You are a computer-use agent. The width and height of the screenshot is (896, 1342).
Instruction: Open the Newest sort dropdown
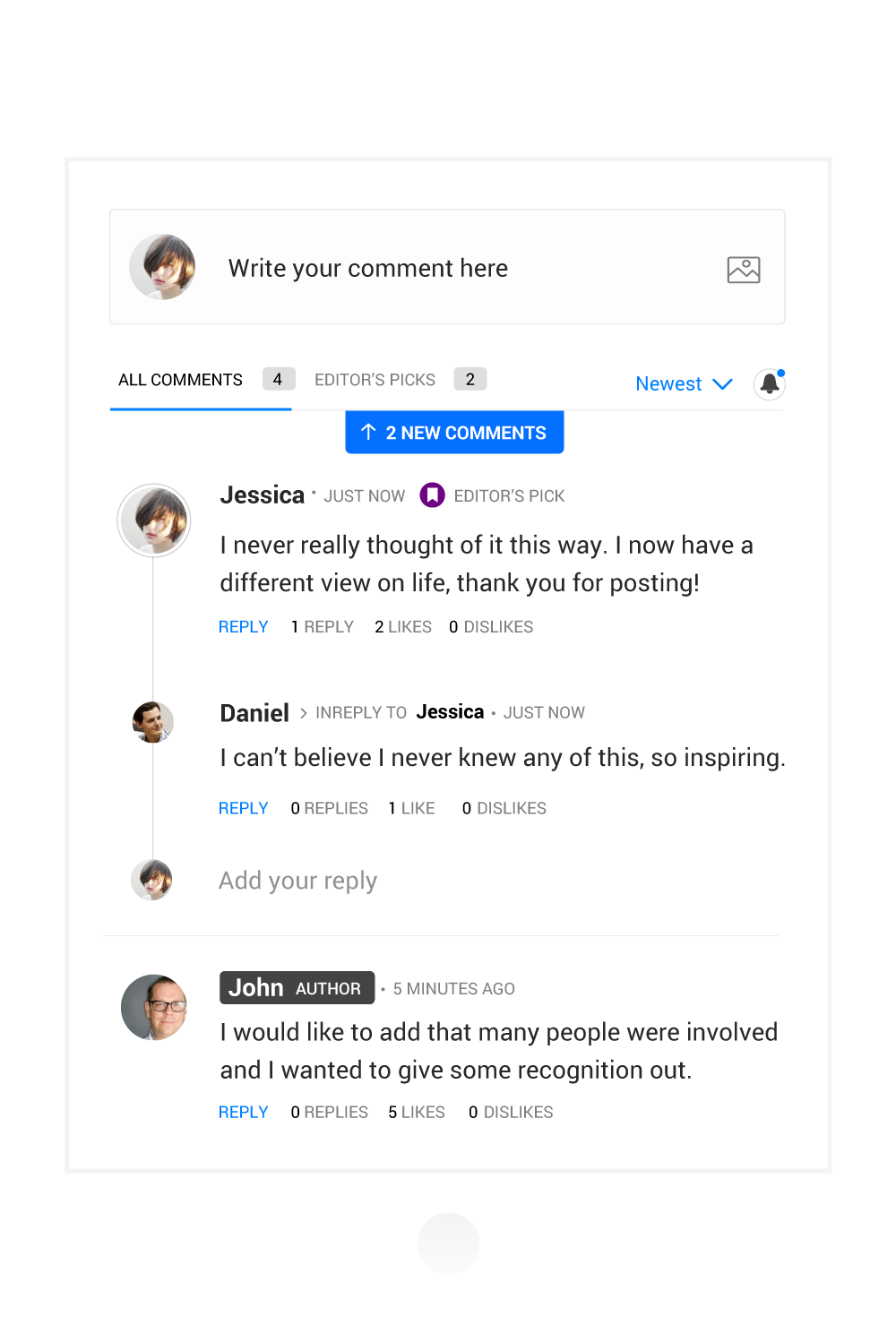pos(685,383)
